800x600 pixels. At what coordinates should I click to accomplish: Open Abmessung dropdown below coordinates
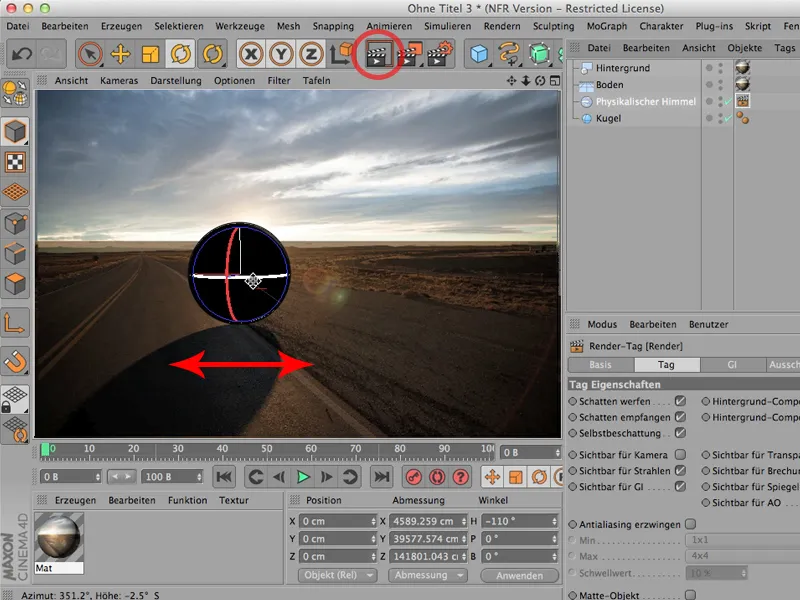(x=428, y=575)
